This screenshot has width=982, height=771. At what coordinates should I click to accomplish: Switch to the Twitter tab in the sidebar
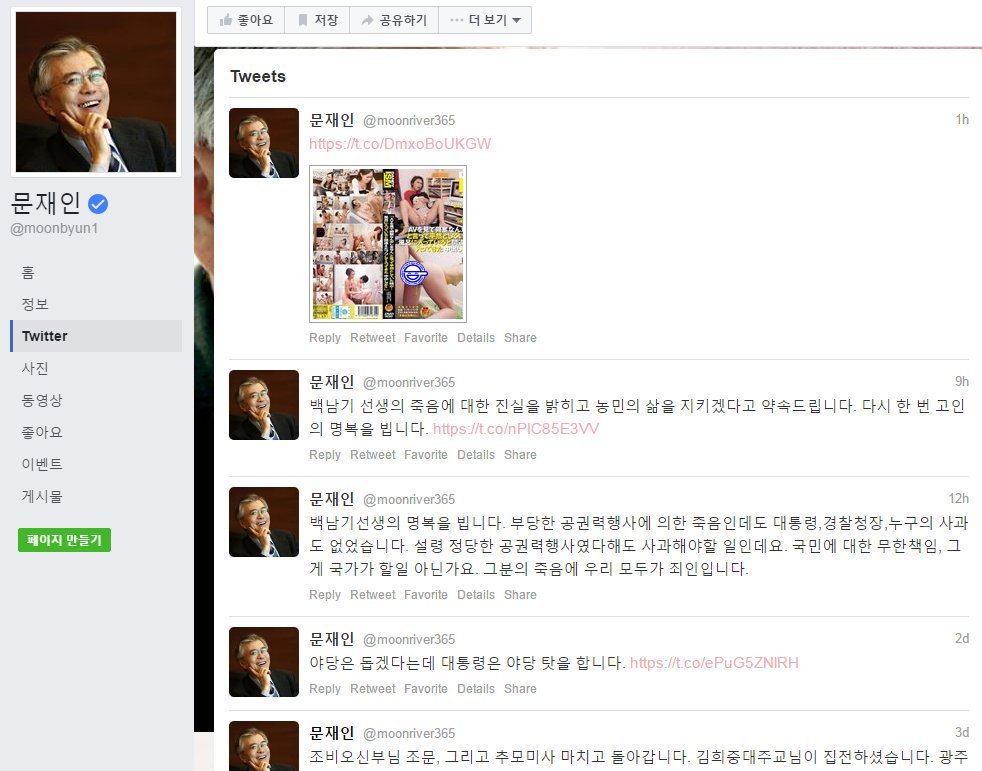(x=44, y=336)
